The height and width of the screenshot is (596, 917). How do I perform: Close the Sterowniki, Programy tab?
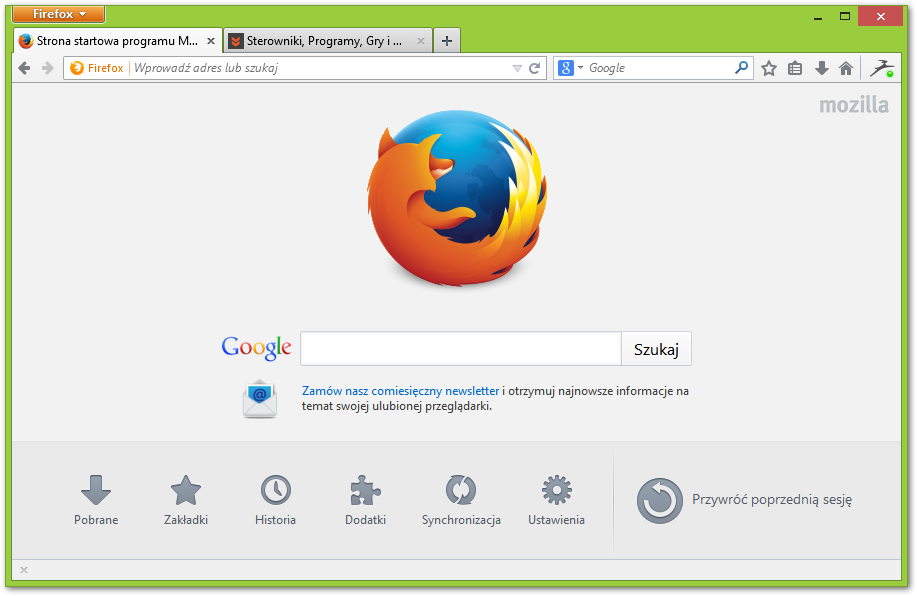tap(420, 41)
